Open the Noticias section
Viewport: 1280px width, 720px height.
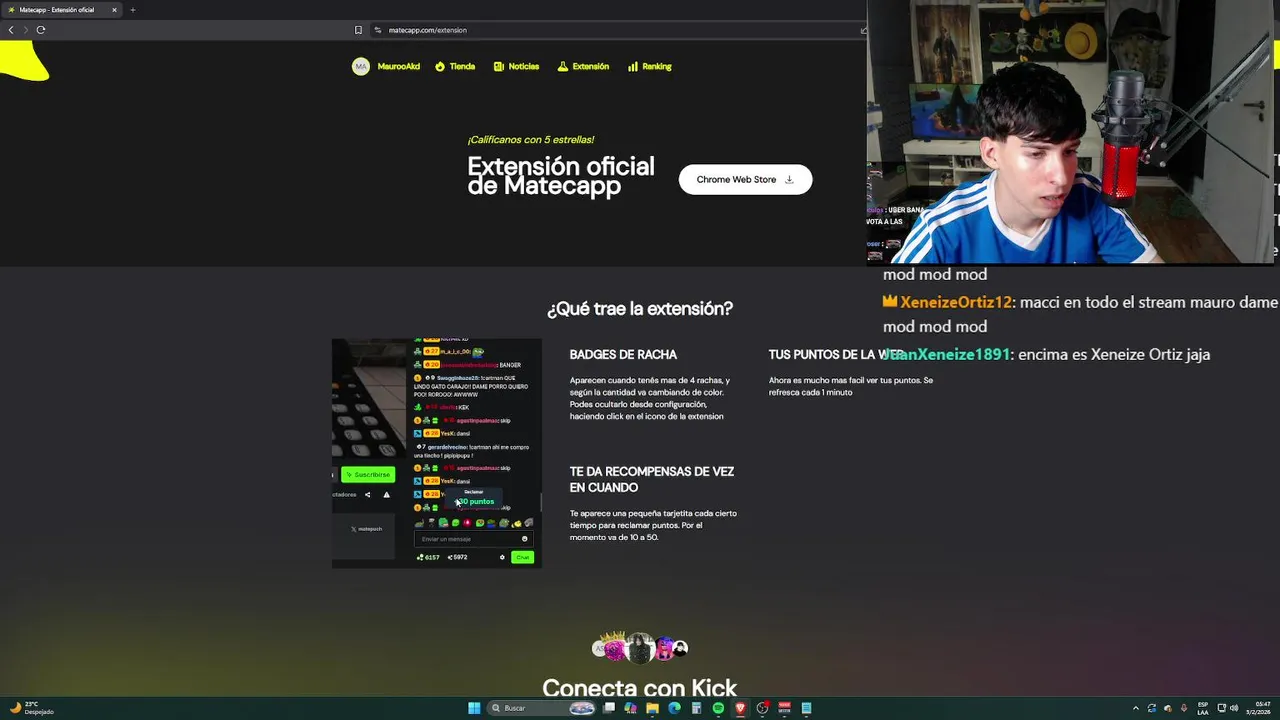pyautogui.click(x=524, y=67)
